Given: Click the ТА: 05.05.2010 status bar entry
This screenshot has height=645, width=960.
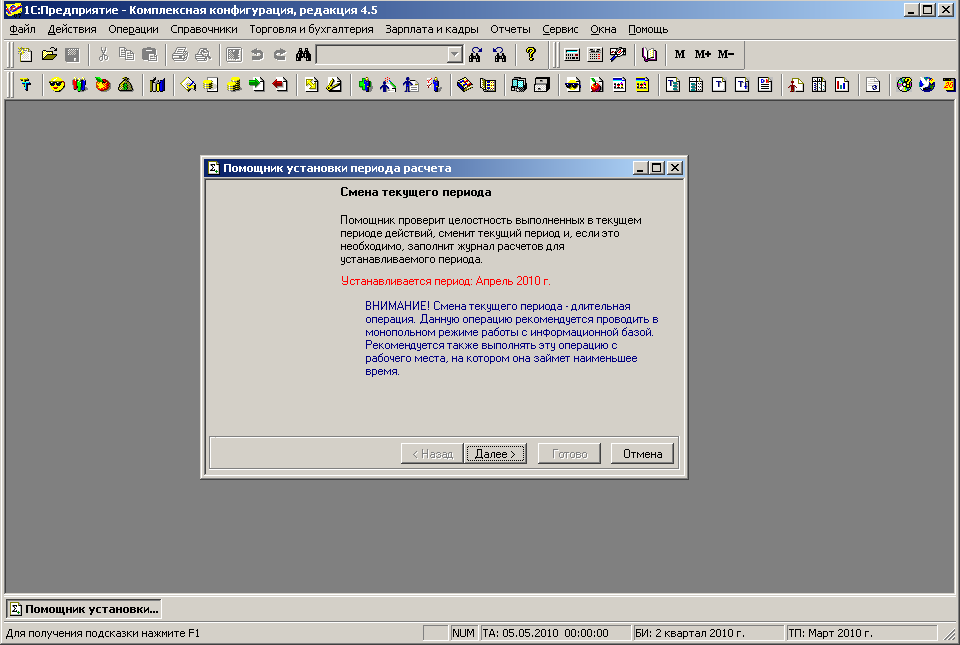Looking at the screenshot, I should point(555,633).
